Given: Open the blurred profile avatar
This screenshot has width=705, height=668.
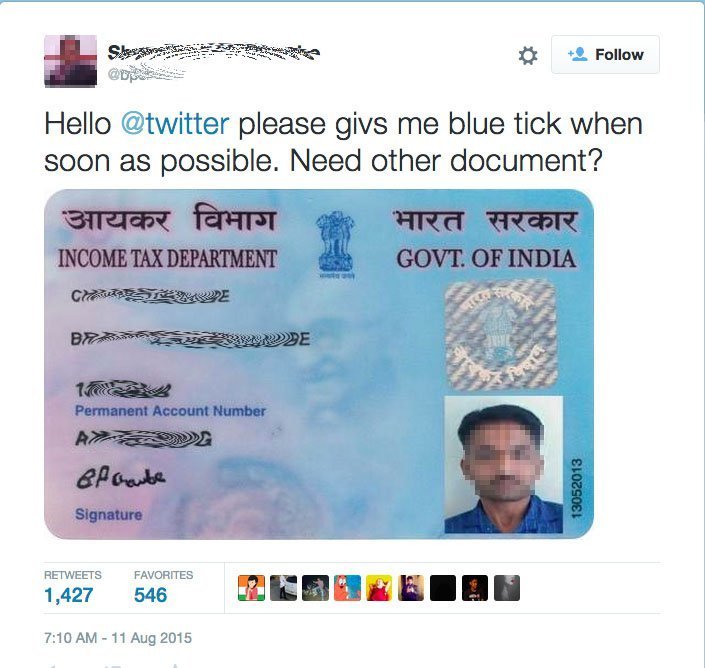Looking at the screenshot, I should point(71,61).
